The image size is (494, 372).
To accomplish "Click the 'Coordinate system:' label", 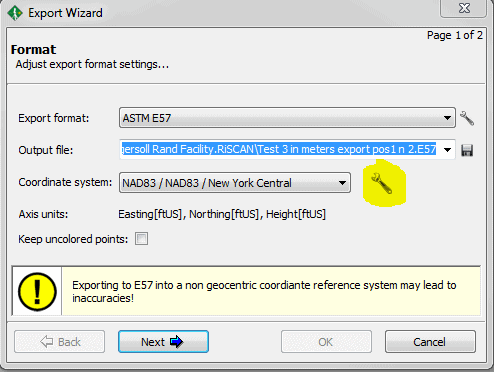I will pyautogui.click(x=65, y=182).
